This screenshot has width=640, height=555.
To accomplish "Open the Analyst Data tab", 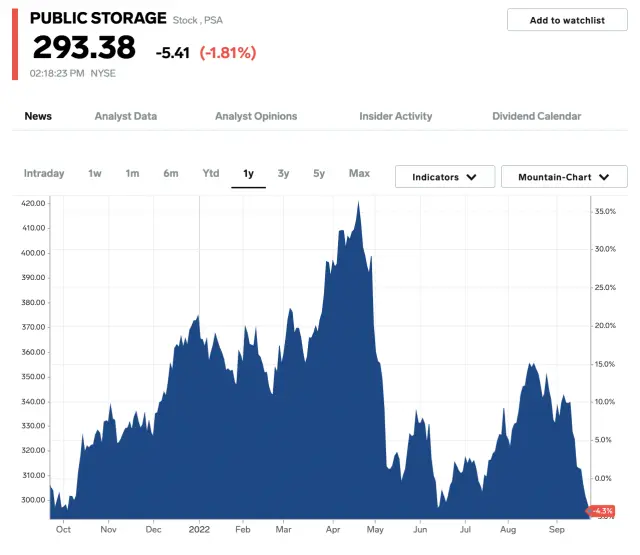I will pyautogui.click(x=125, y=116).
